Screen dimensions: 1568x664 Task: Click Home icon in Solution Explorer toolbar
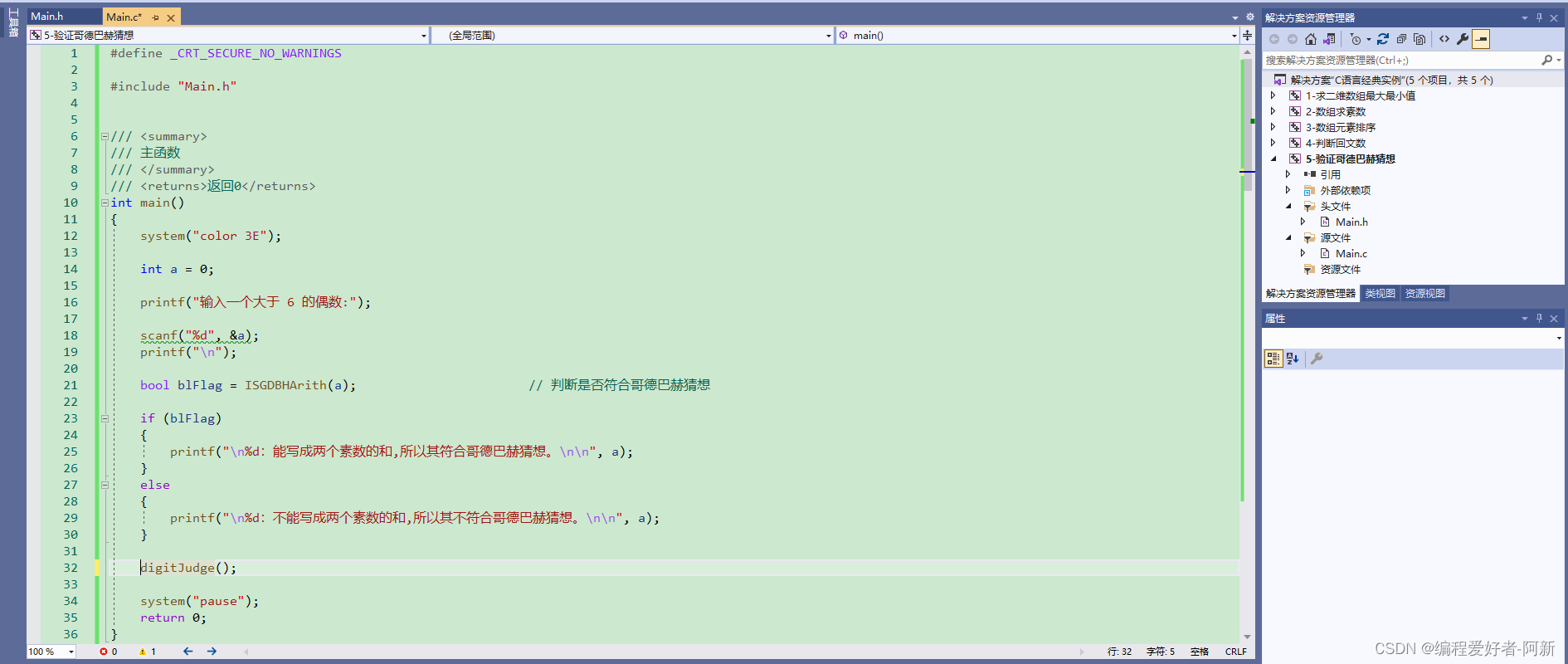[1311, 39]
